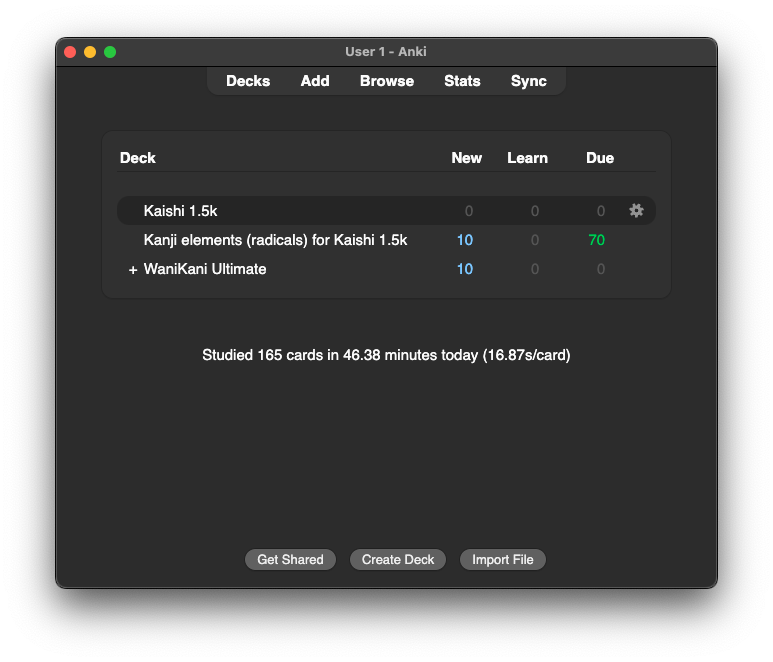773x662 pixels.
Task: Click the Deck column header
Action: coord(138,158)
